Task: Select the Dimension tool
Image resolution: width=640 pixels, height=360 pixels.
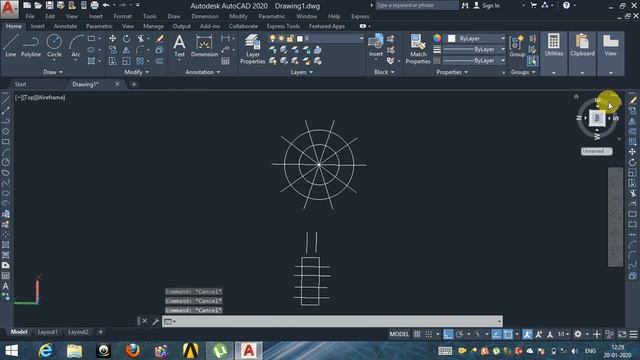Action: coord(204,46)
